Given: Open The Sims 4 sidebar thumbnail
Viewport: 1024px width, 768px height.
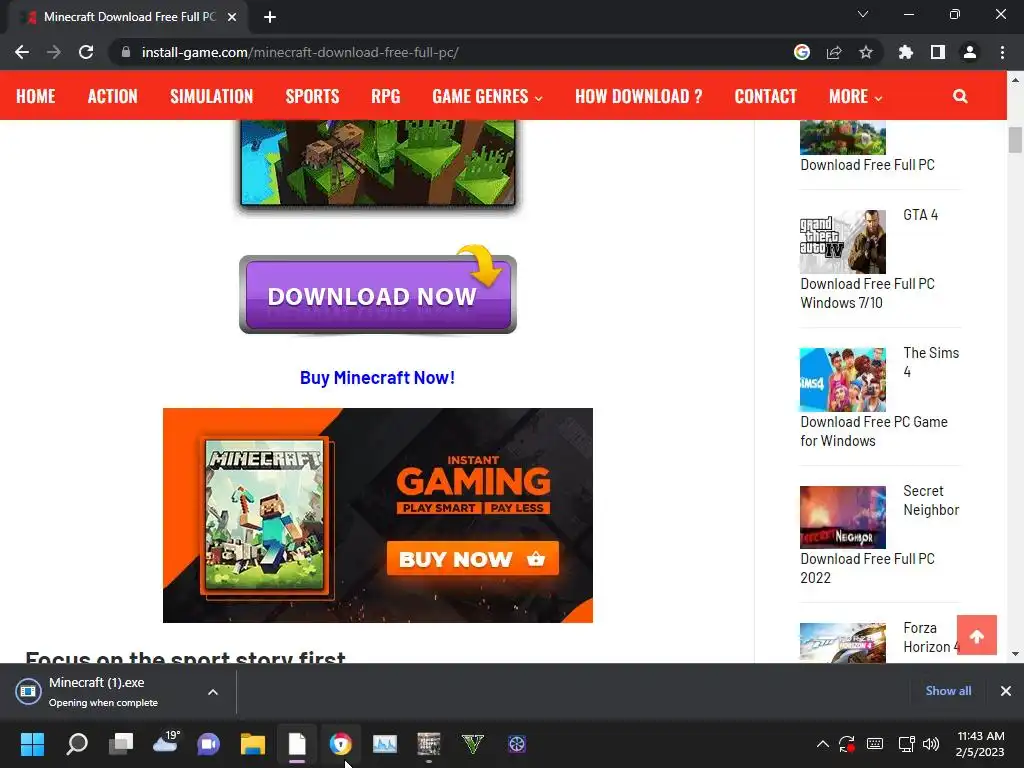Looking at the screenshot, I should point(842,379).
